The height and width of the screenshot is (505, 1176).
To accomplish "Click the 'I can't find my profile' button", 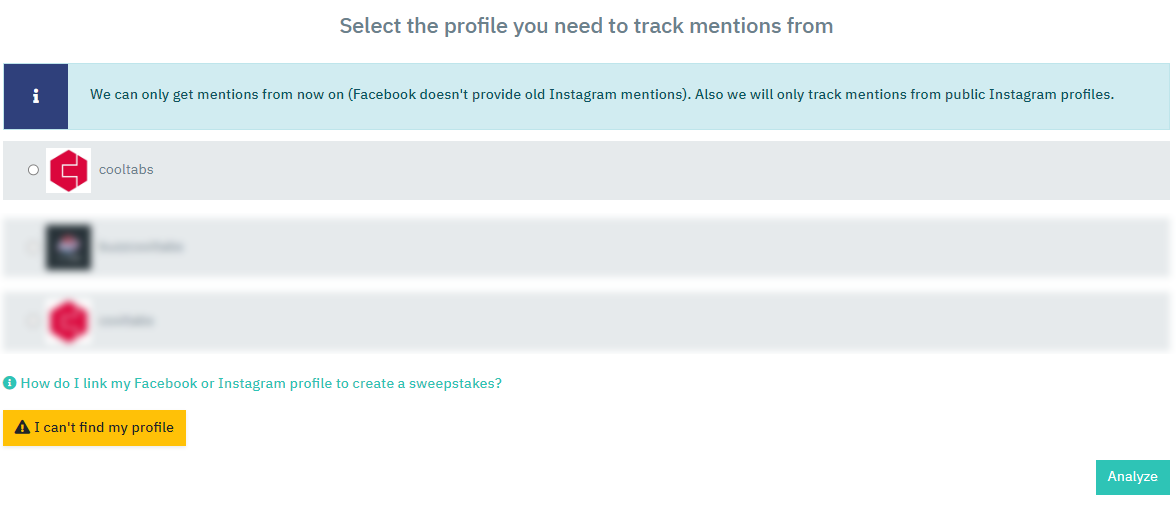I will click(94, 428).
